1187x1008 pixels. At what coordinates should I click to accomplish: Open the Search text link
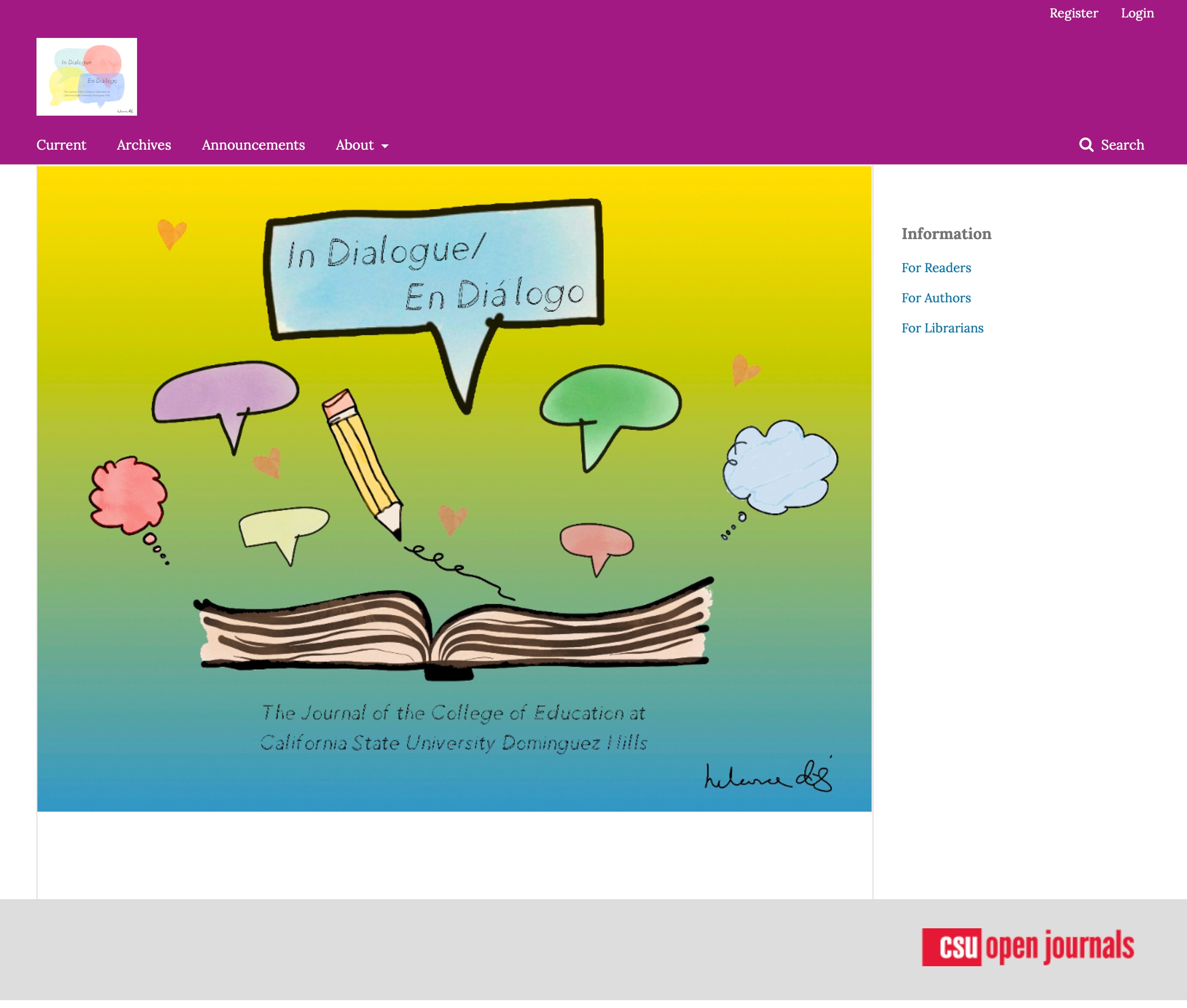[1122, 145]
